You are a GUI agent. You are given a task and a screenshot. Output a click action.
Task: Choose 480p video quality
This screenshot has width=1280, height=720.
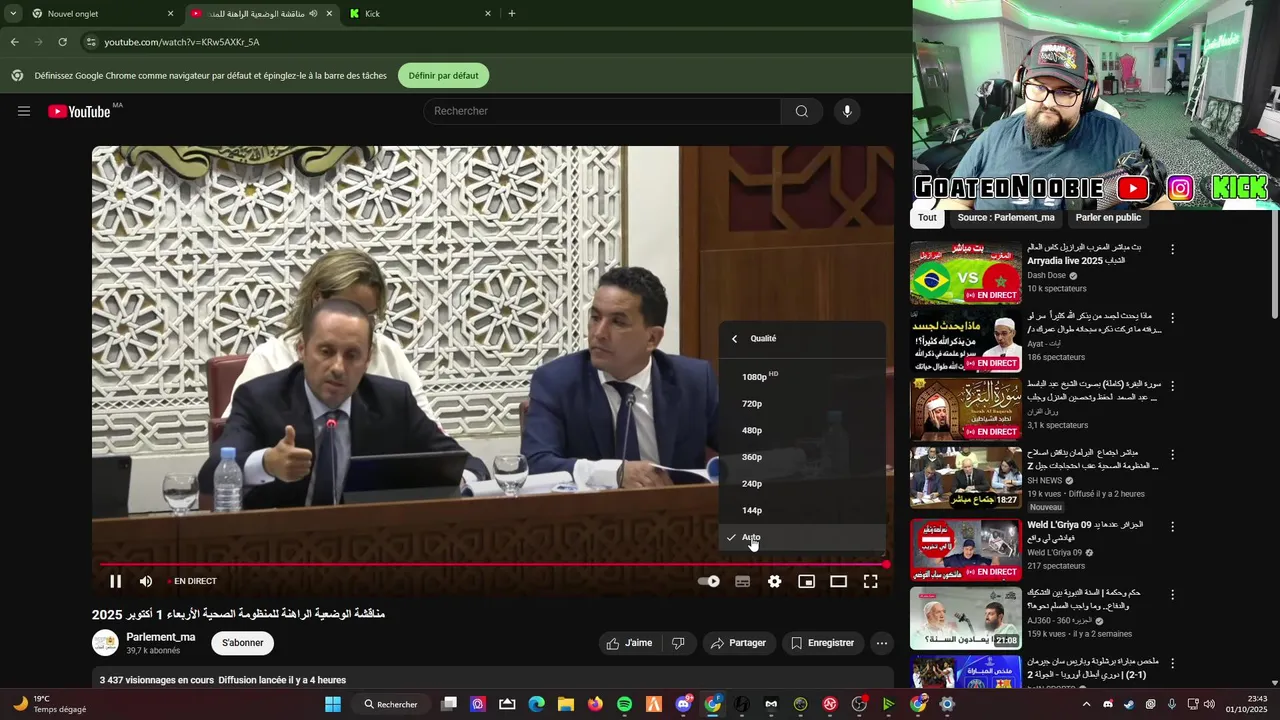click(802, 430)
